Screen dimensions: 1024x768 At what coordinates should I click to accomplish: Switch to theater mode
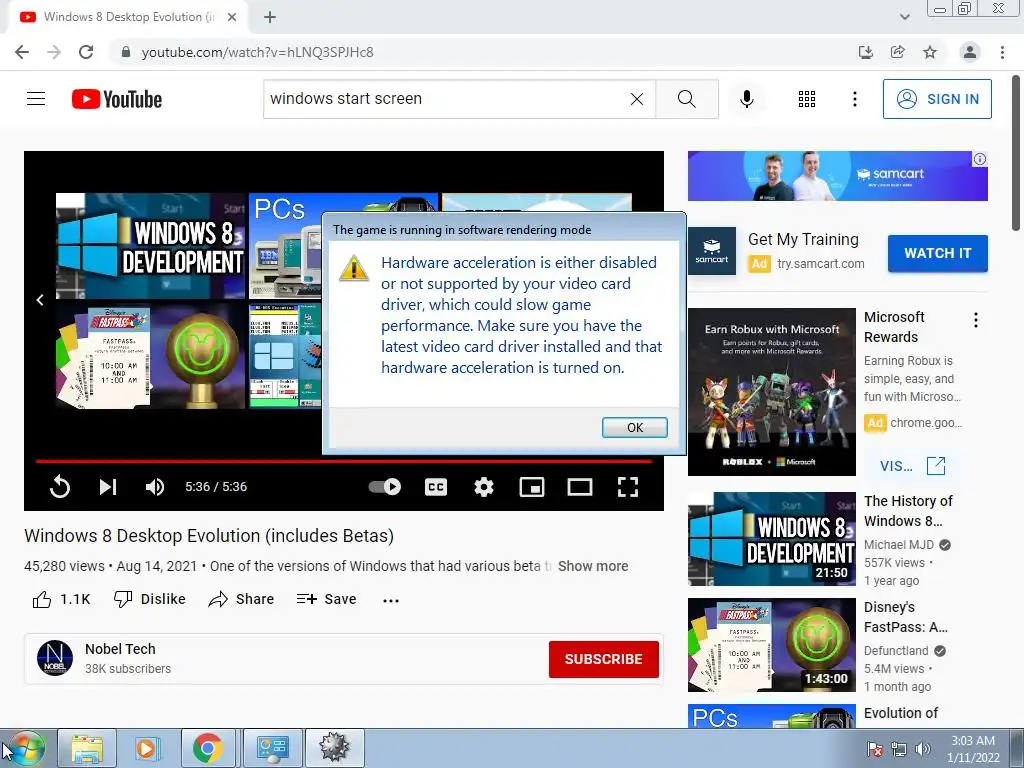point(580,487)
